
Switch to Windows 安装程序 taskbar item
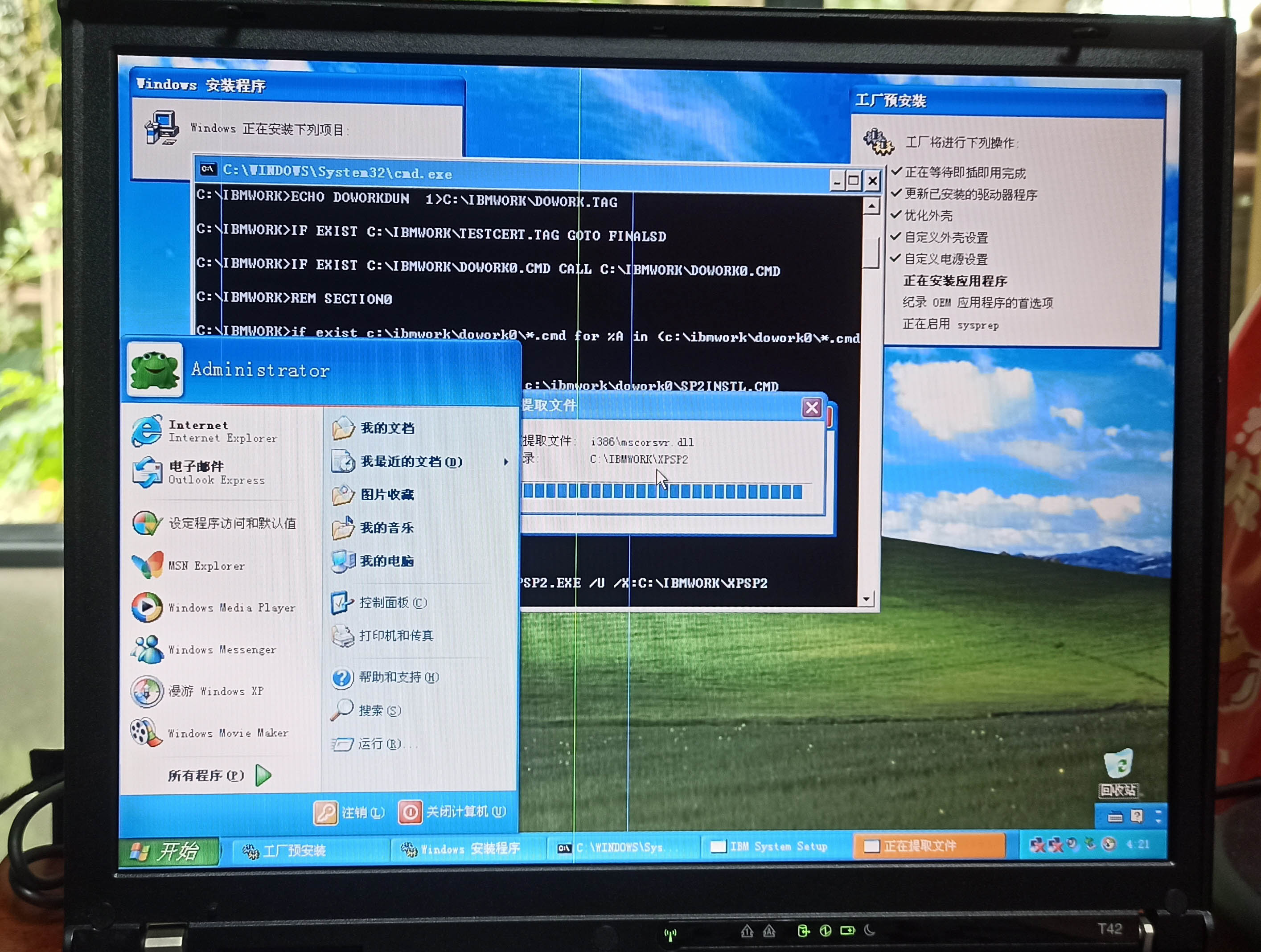click(468, 849)
